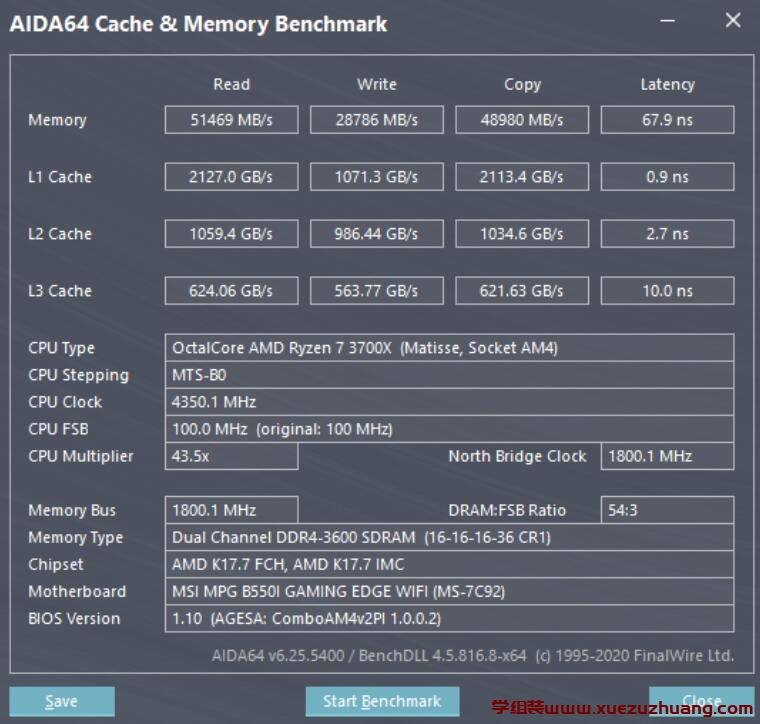Click the CPU Multiplier 43.5x field
760x724 pixels.
click(231, 456)
